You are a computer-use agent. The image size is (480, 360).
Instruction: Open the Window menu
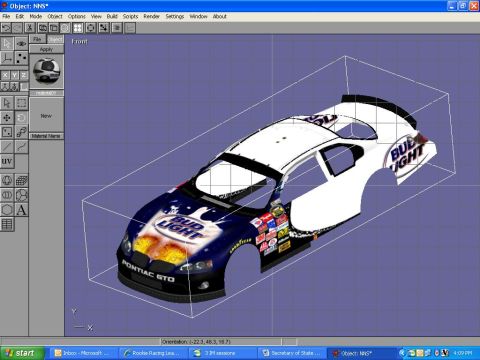click(x=198, y=16)
